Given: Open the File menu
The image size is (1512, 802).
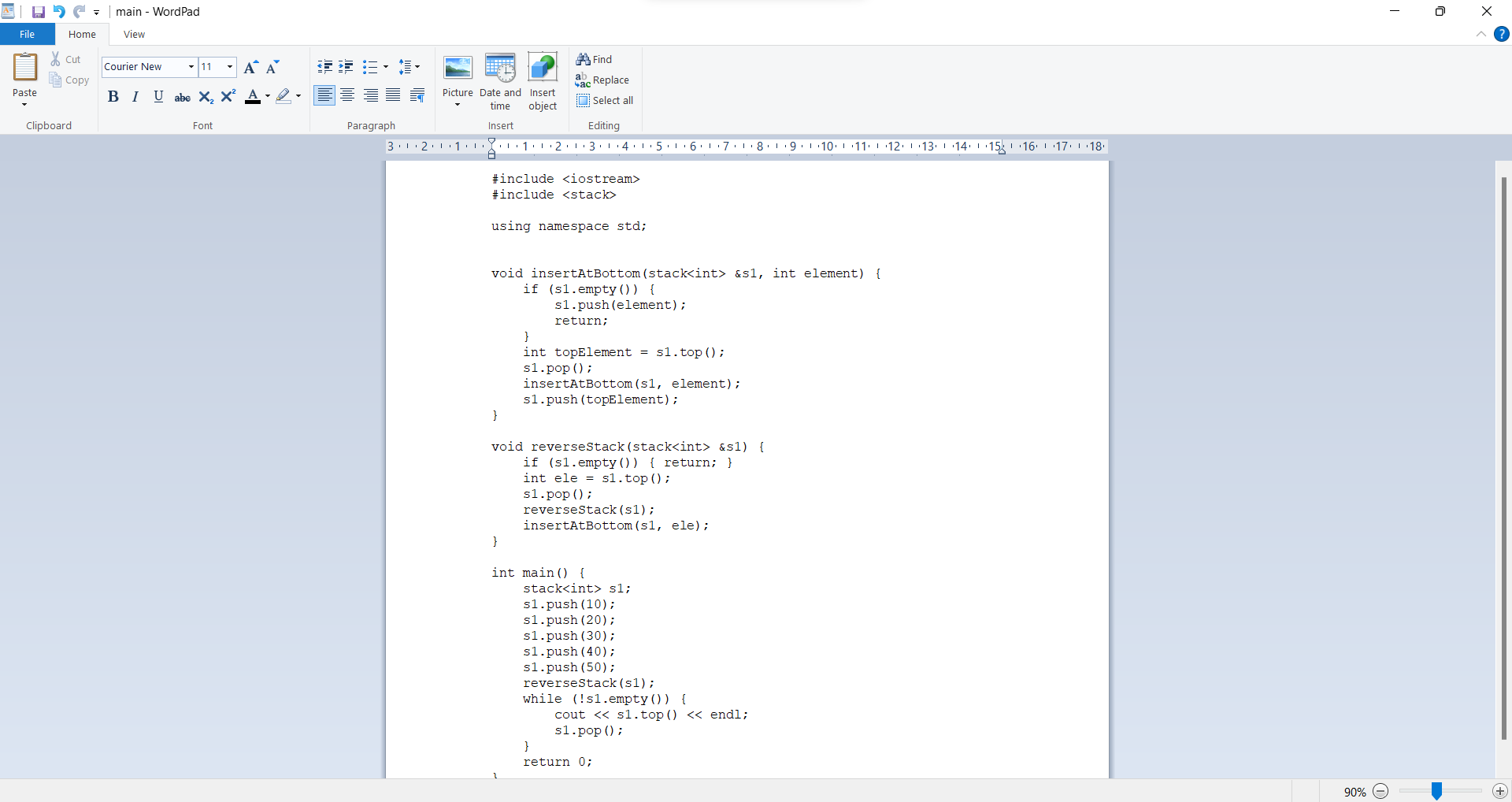Looking at the screenshot, I should [x=28, y=35].
